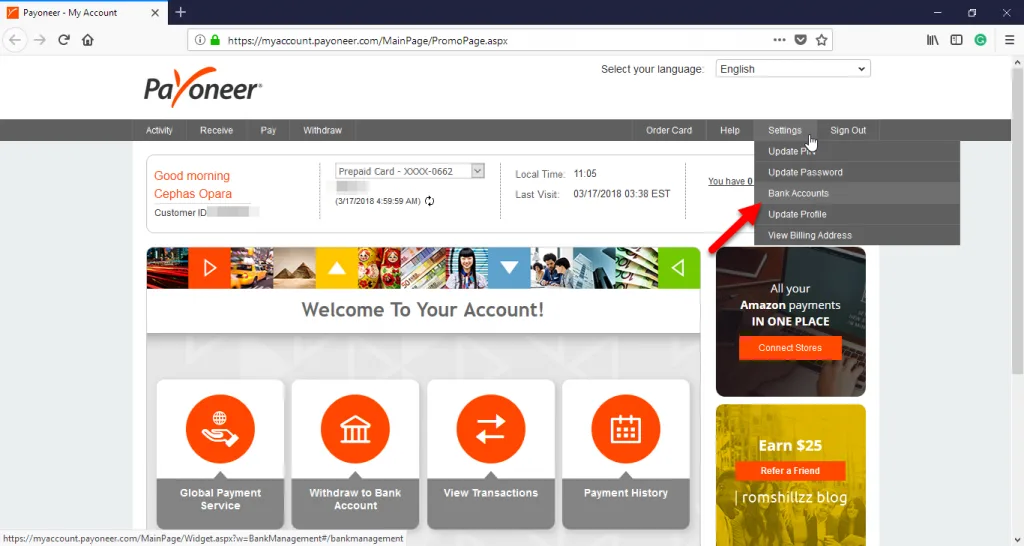Save page to Pocket icon
Viewport: 1024px width, 546px height.
[x=800, y=40]
